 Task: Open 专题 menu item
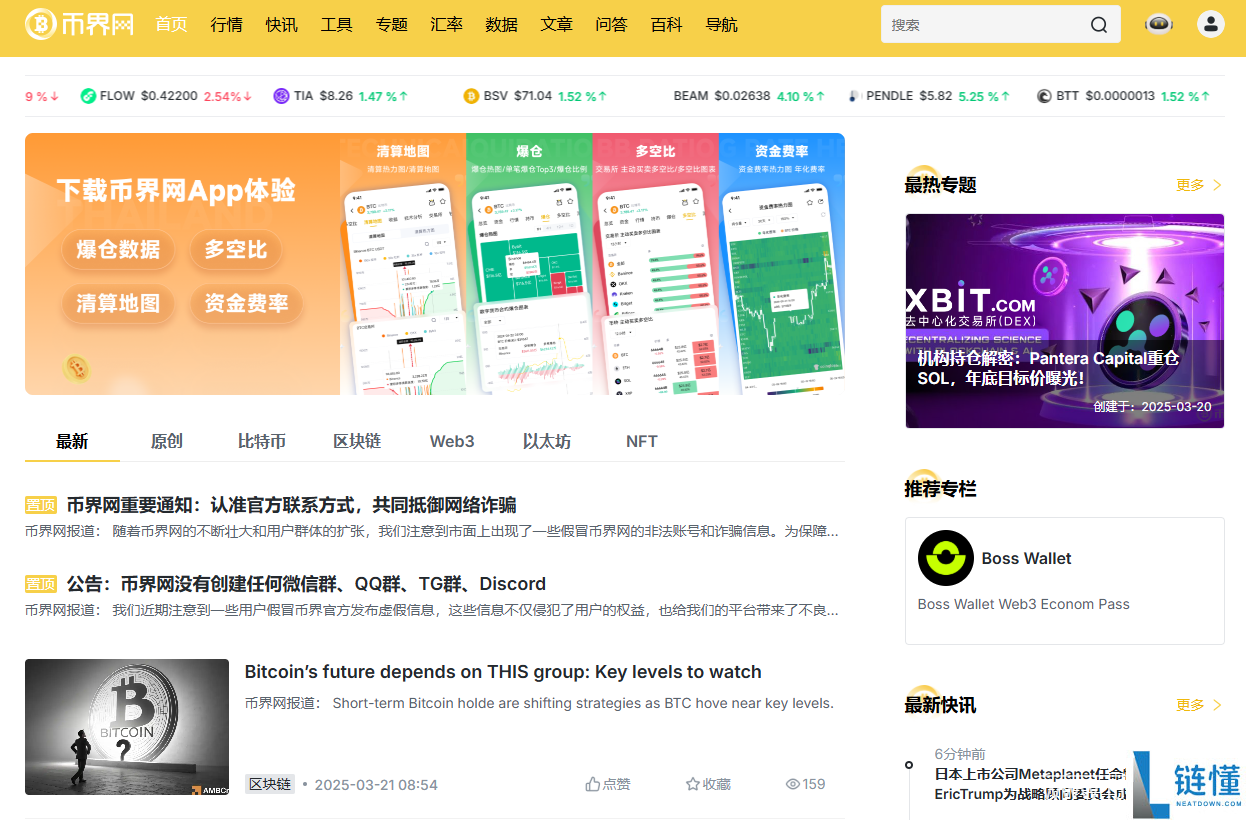[391, 24]
